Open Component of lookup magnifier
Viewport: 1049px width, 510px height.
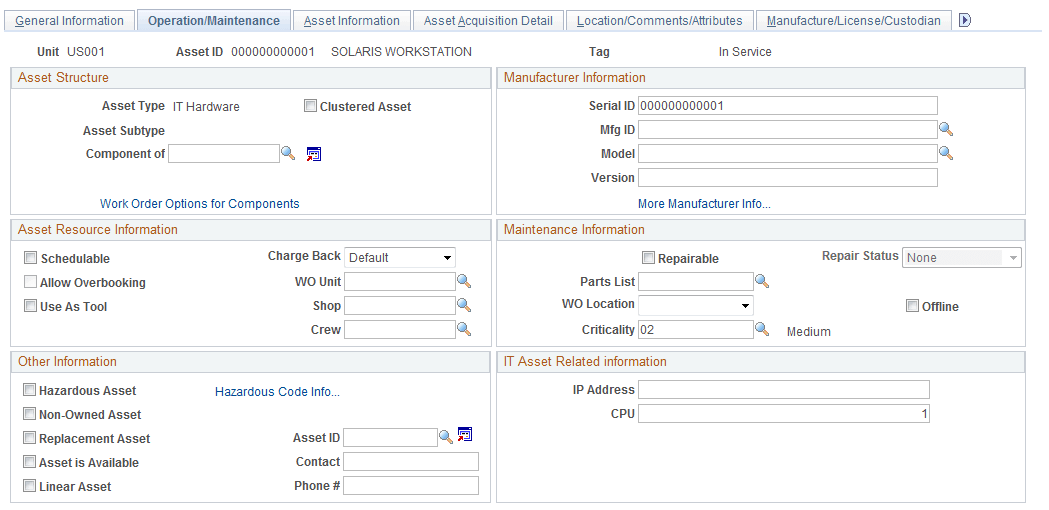point(288,153)
